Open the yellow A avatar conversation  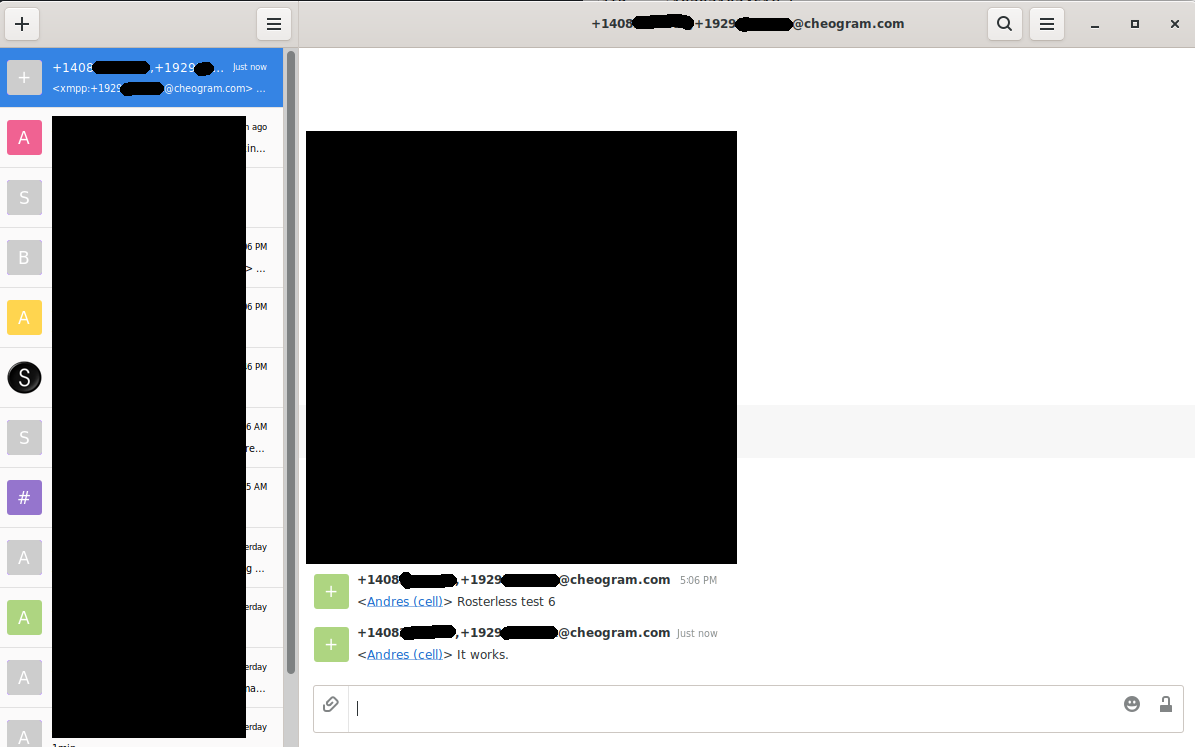click(x=24, y=318)
